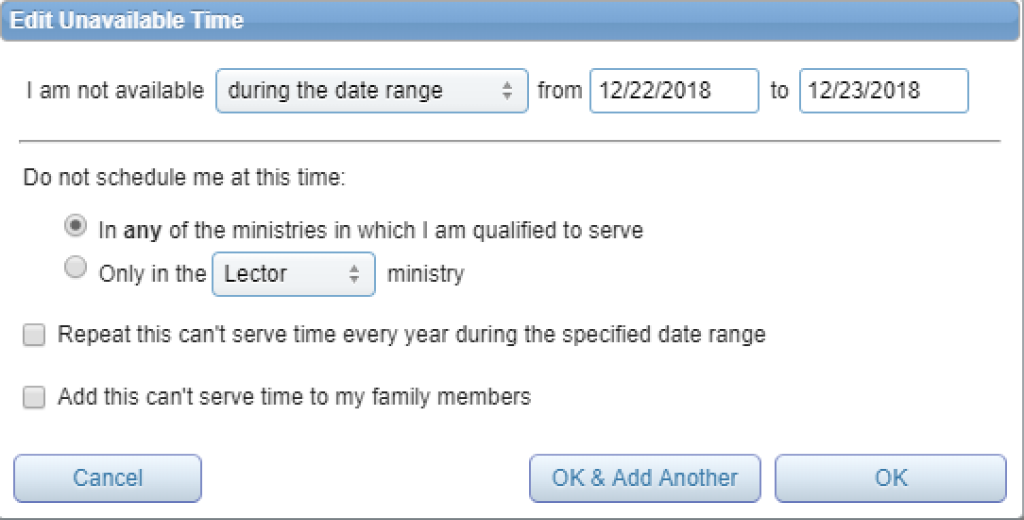This screenshot has width=1024, height=520.
Task: Enable repeat every year checkbox
Action: (34, 335)
